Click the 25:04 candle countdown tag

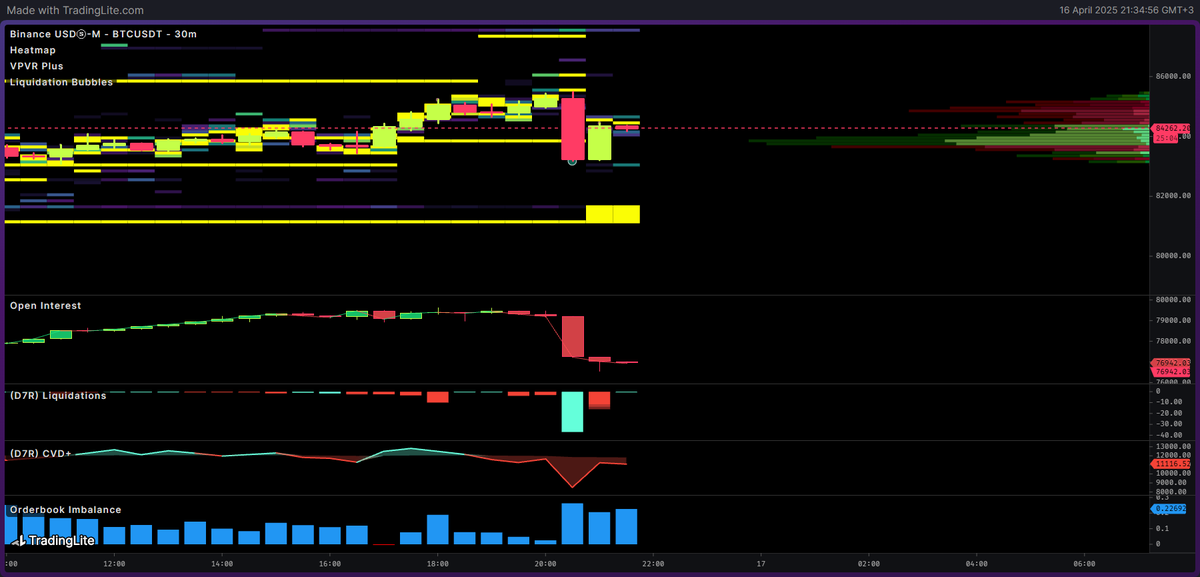(1166, 138)
